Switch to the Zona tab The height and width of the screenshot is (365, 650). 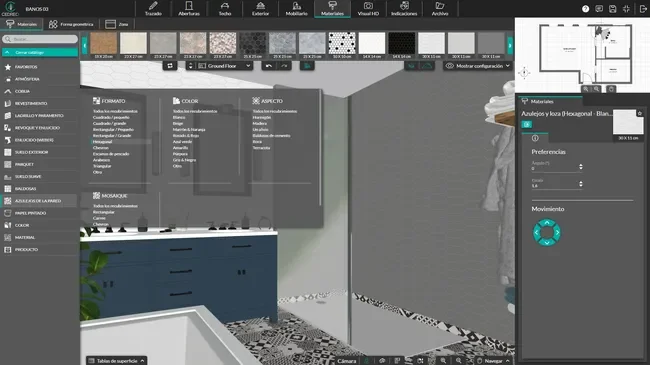(117, 24)
